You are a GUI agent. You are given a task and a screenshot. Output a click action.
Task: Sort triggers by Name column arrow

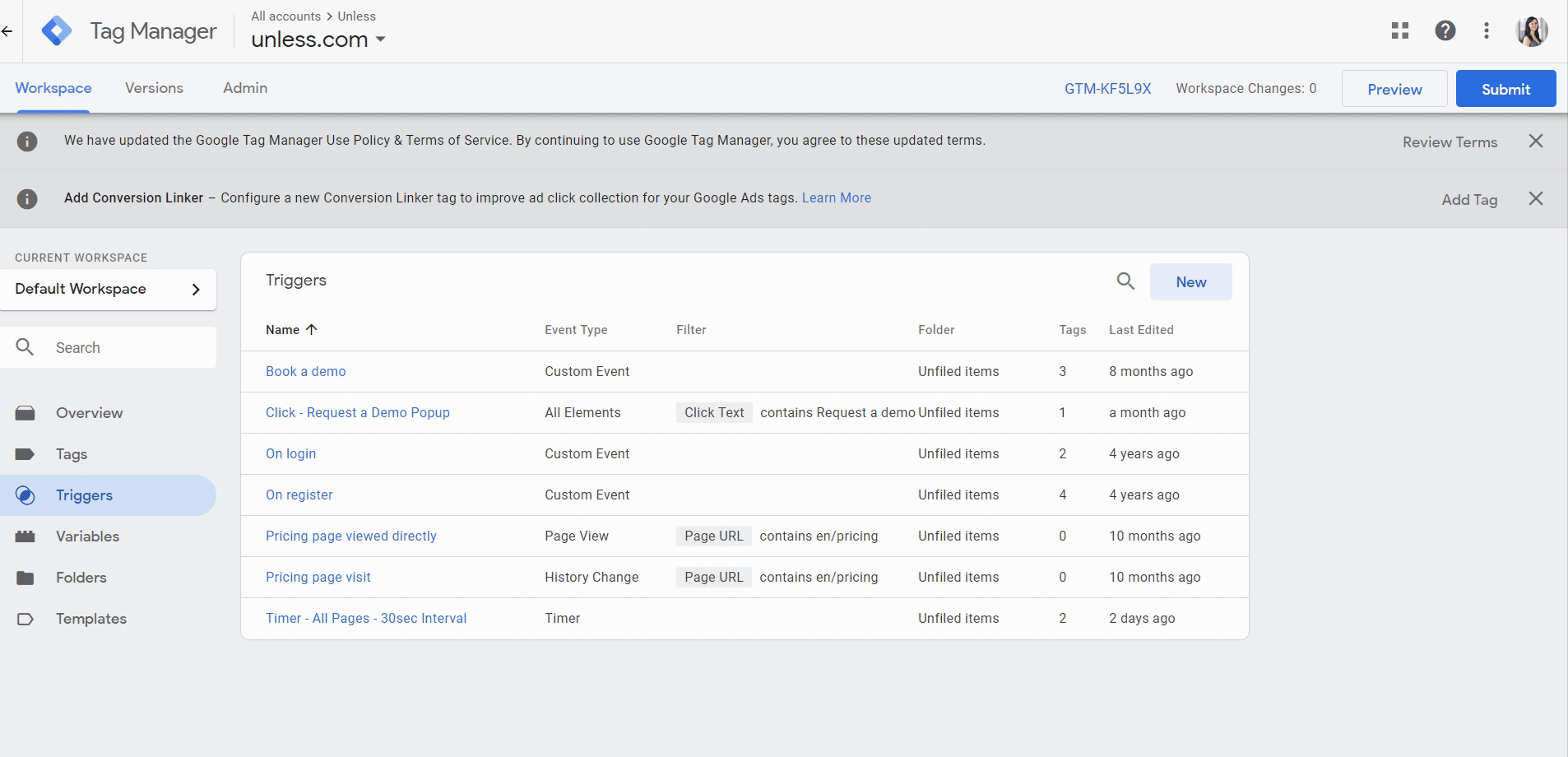(311, 330)
